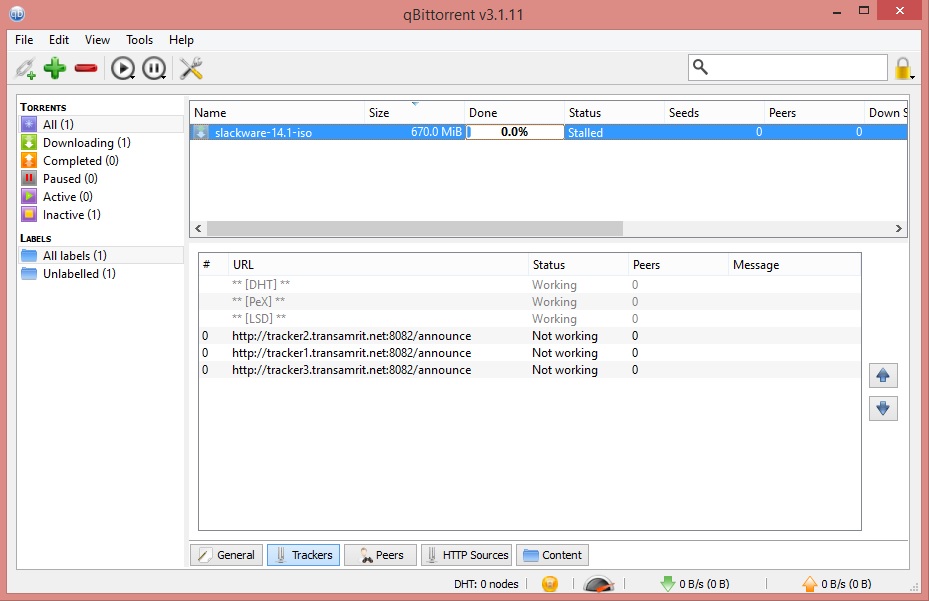Click the horizontal scrollbar thumb of torrent list
929x601 pixels.
pyautogui.click(x=415, y=228)
